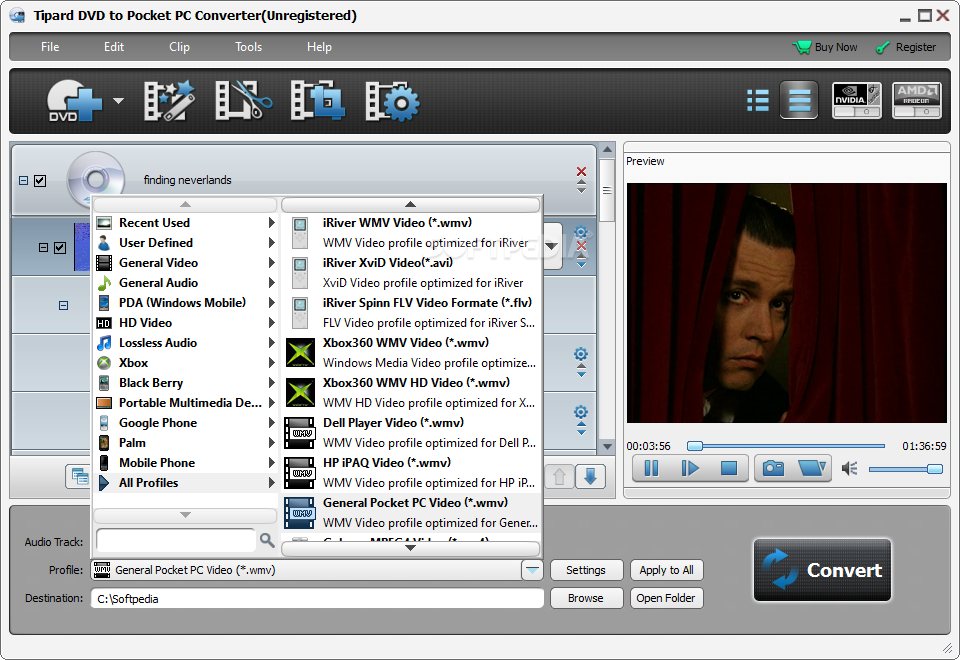Open HD Video profile category
This screenshot has width=960, height=660.
pyautogui.click(x=186, y=323)
